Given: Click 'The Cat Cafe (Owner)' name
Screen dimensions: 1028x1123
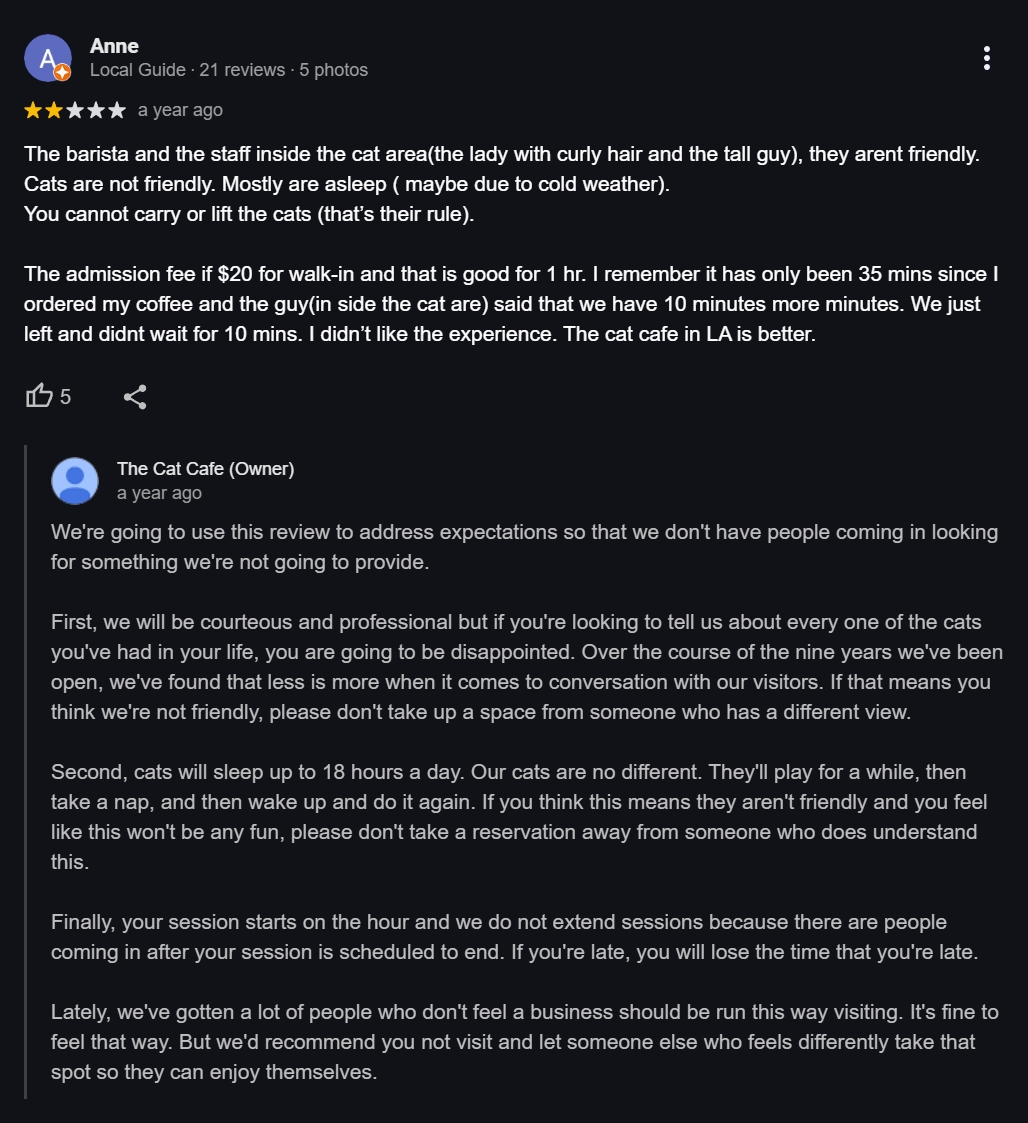Looking at the screenshot, I should point(205,469).
